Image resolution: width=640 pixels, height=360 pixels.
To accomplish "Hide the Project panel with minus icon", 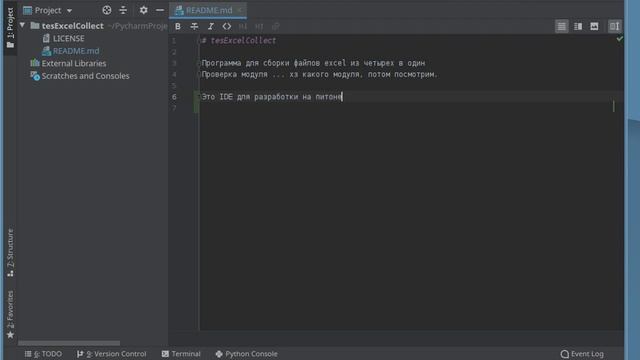I will pos(160,10).
